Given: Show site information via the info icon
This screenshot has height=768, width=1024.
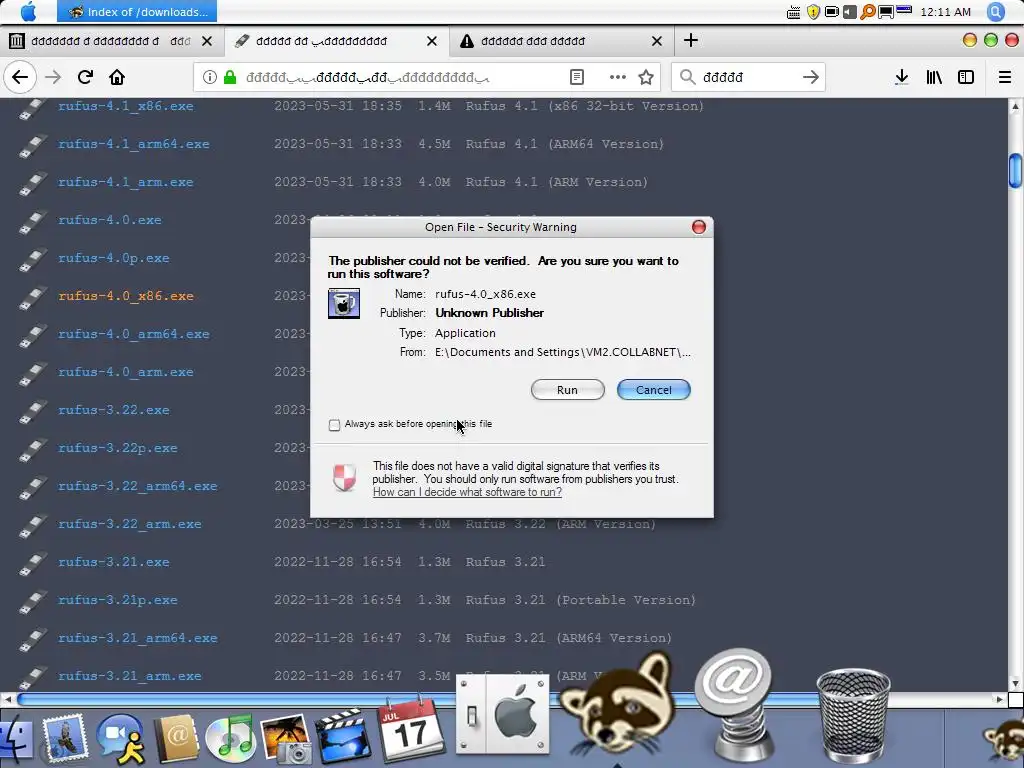Looking at the screenshot, I should tap(210, 77).
